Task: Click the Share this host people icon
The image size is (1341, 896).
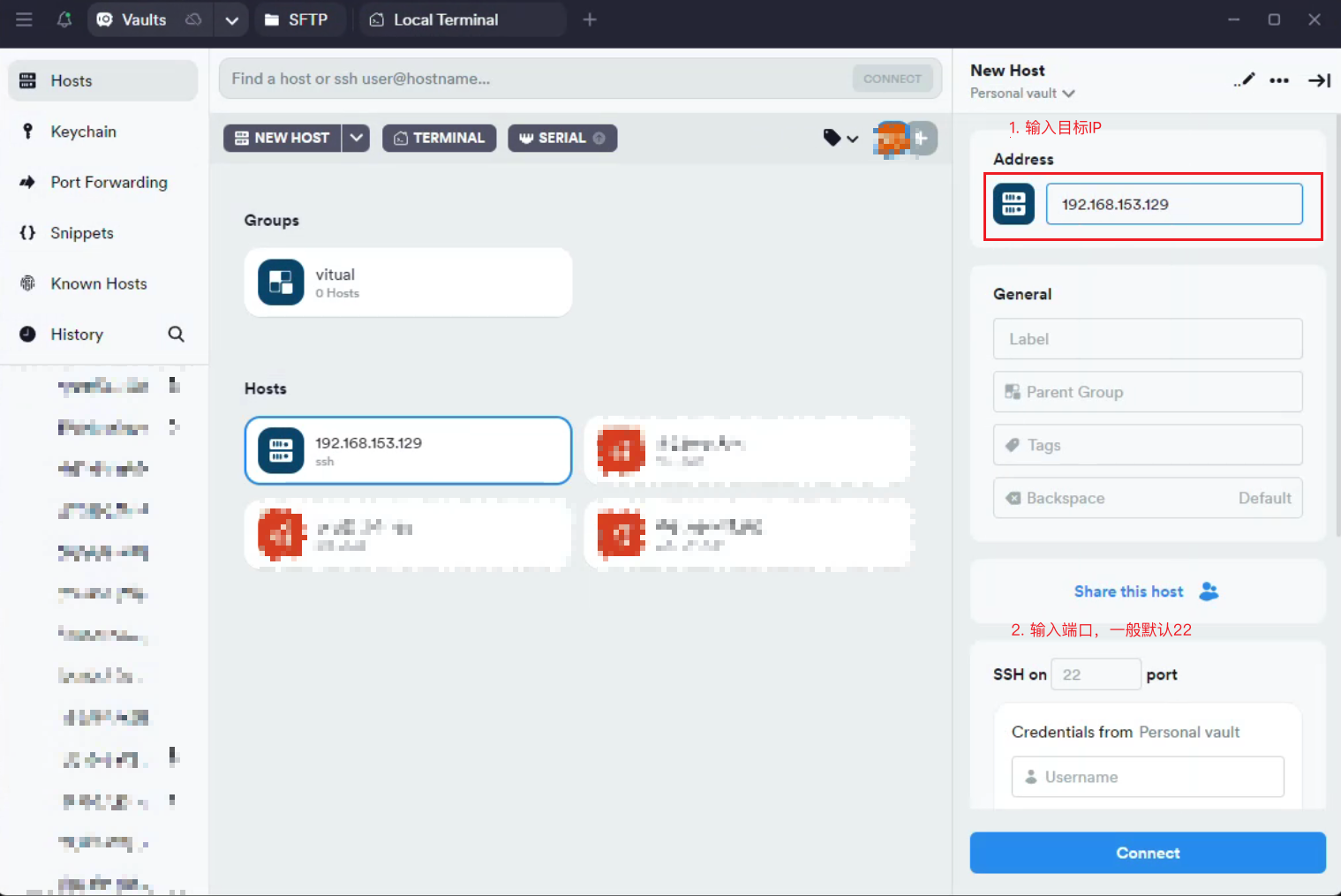Action: (1209, 591)
